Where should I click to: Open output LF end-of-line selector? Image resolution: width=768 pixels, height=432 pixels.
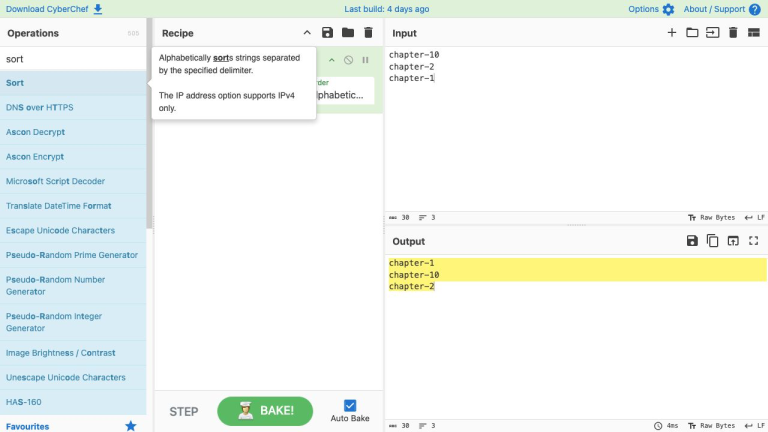pos(754,426)
